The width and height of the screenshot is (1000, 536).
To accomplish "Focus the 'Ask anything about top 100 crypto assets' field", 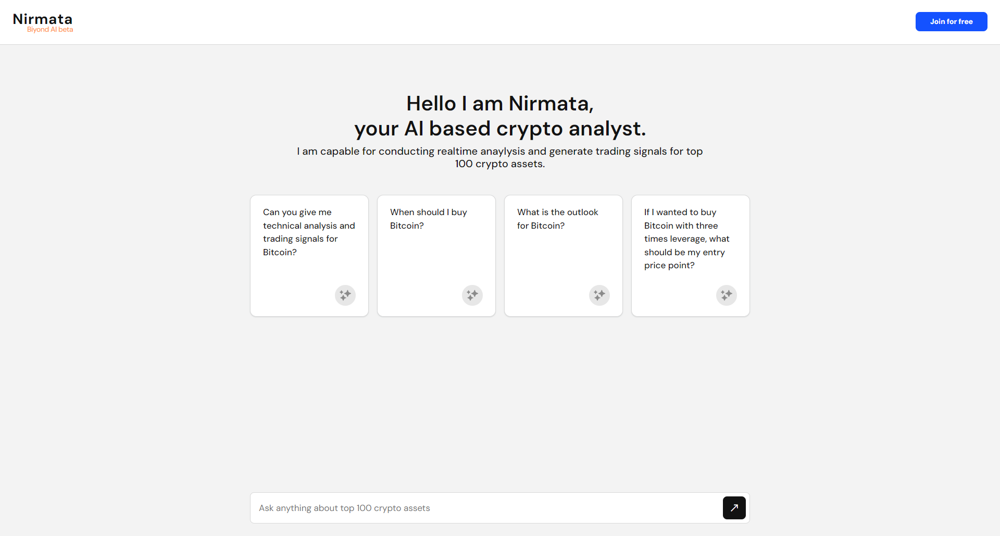I will tap(486, 508).
